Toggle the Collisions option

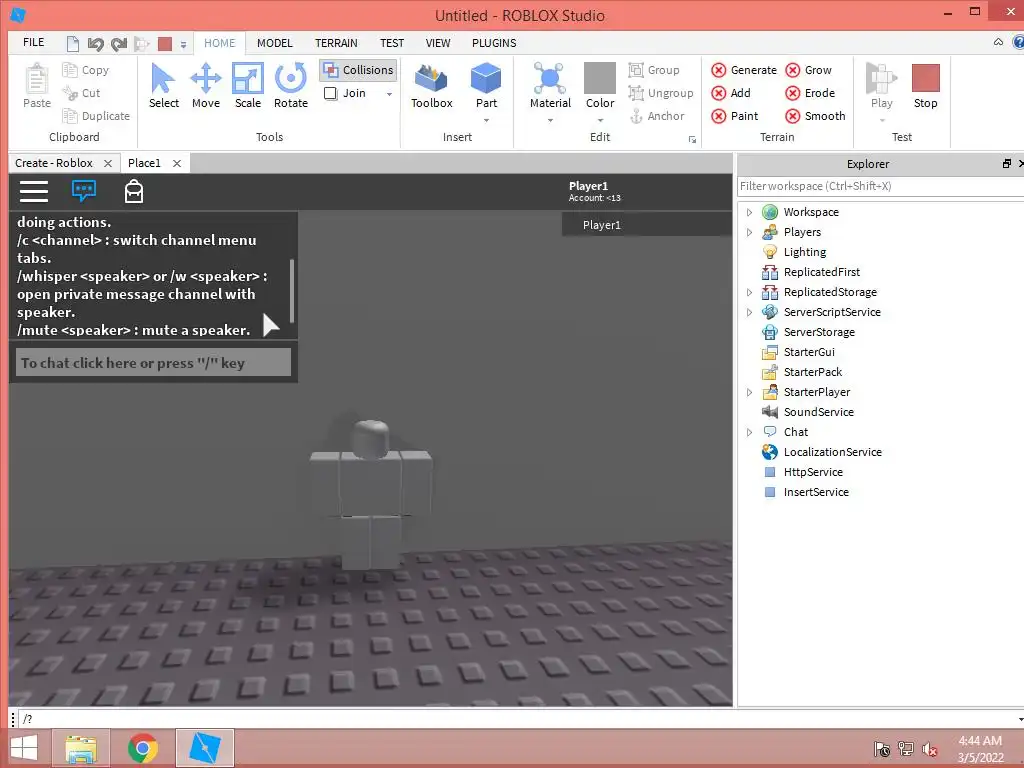coord(358,70)
